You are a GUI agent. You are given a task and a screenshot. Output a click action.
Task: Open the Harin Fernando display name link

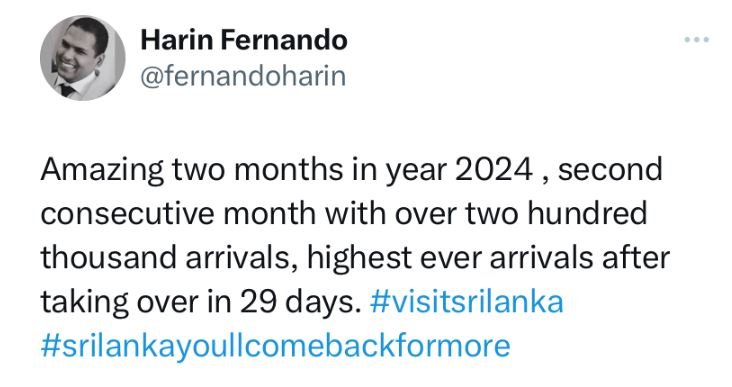tap(244, 40)
